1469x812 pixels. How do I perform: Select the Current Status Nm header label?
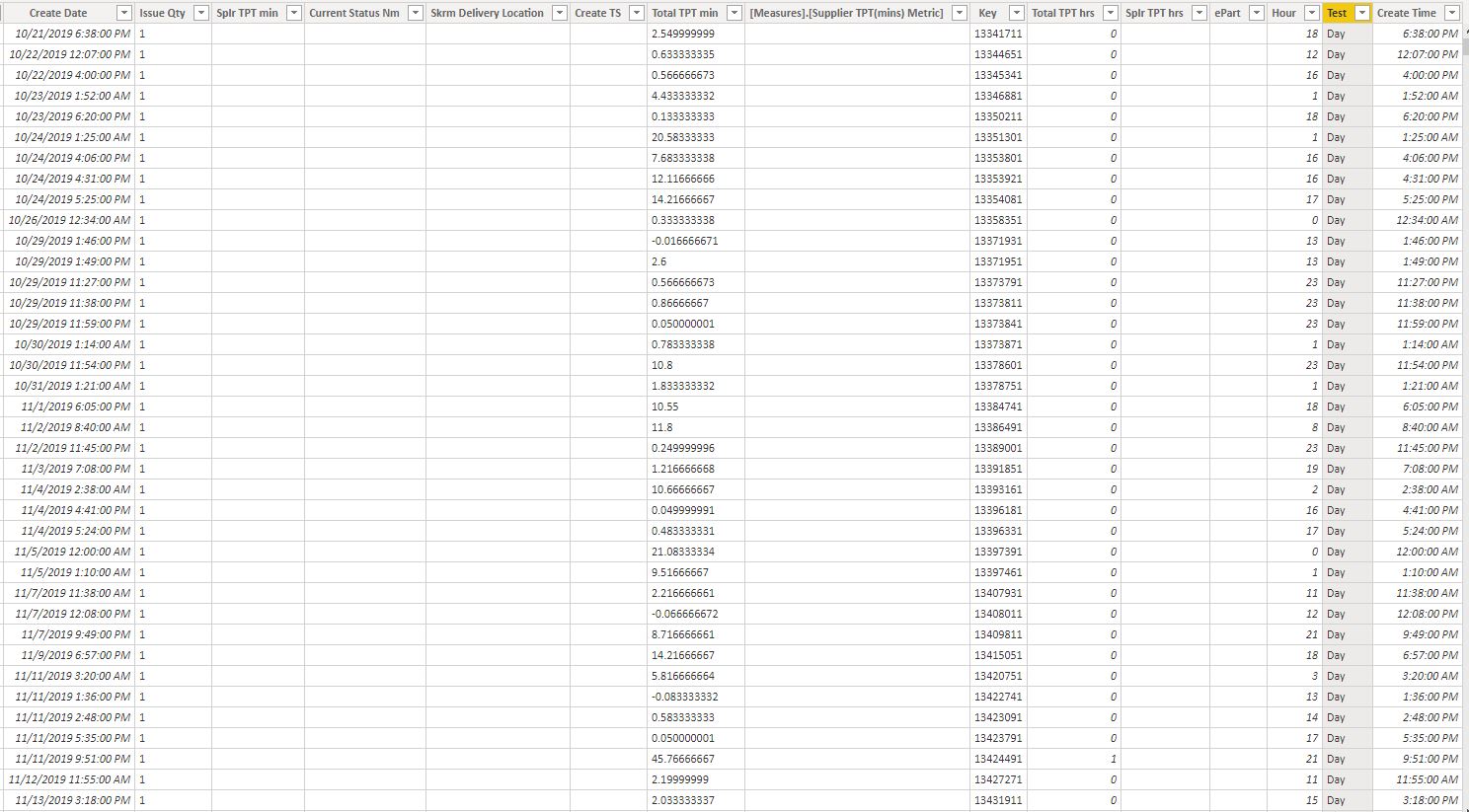click(x=354, y=13)
